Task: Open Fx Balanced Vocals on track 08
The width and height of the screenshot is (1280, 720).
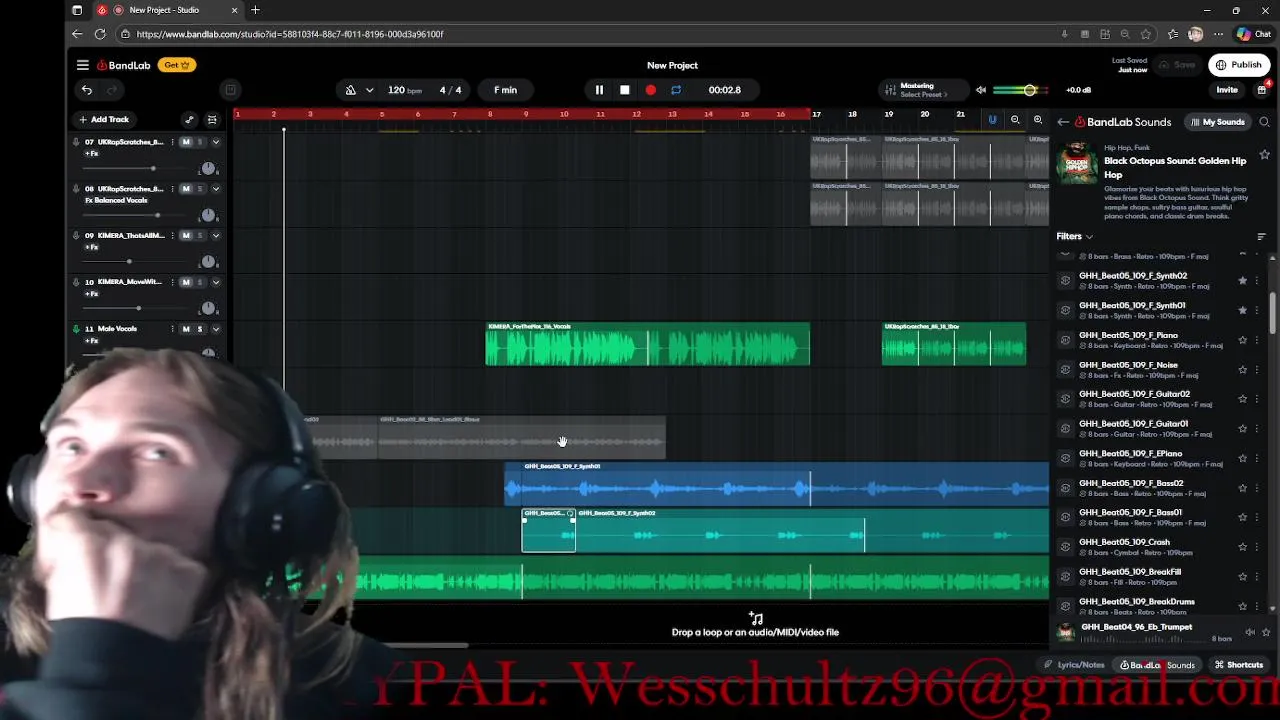Action: click(116, 200)
